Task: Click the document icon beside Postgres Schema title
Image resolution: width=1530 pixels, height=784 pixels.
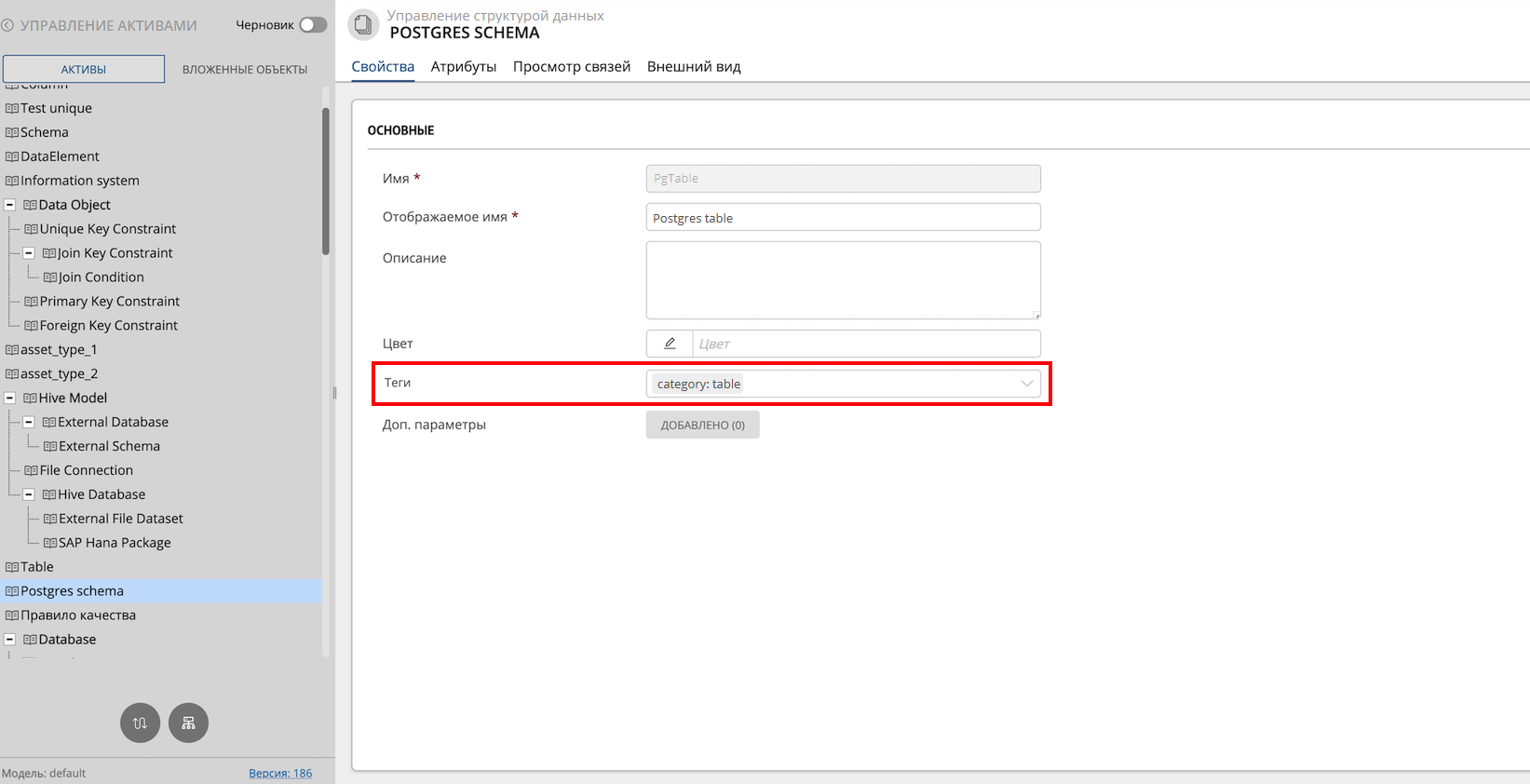Action: [x=363, y=25]
